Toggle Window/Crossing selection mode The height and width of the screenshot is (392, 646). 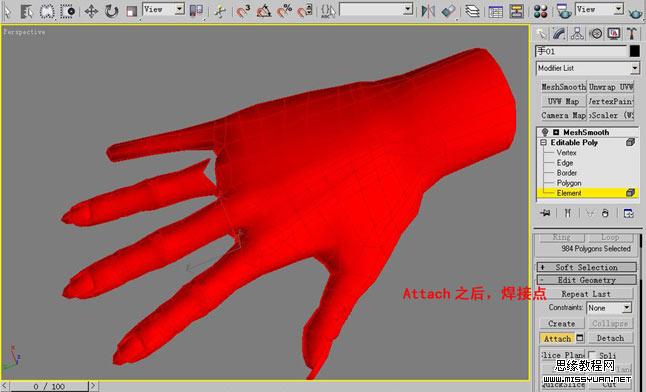coord(68,11)
